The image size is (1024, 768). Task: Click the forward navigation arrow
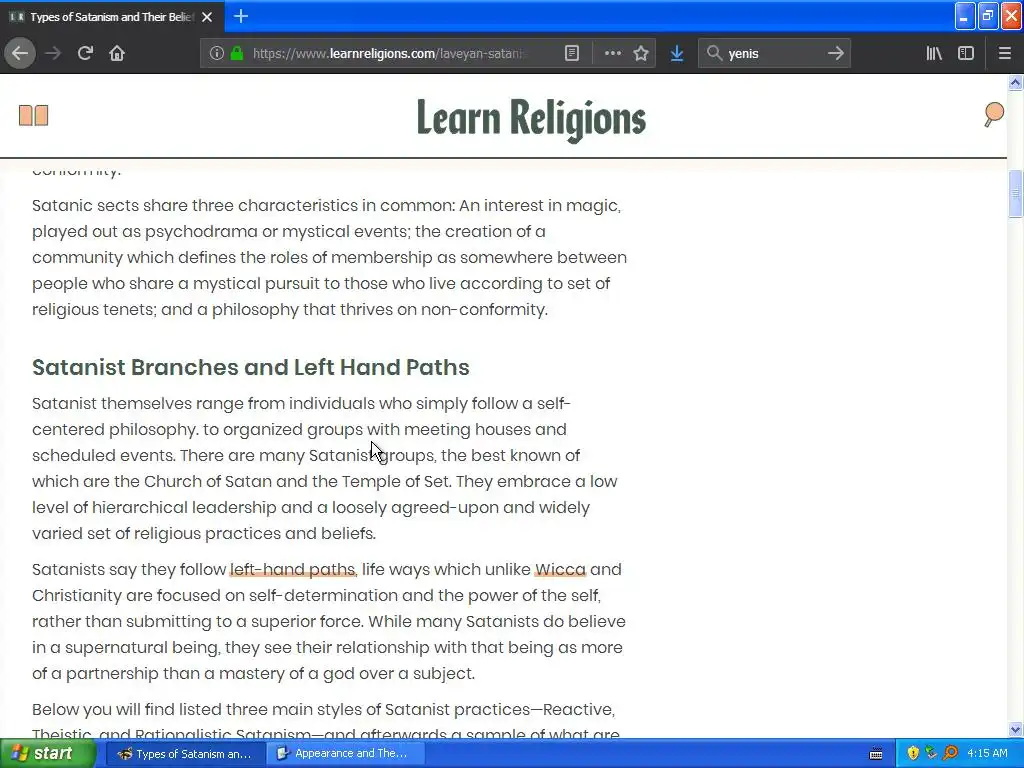[x=53, y=54]
